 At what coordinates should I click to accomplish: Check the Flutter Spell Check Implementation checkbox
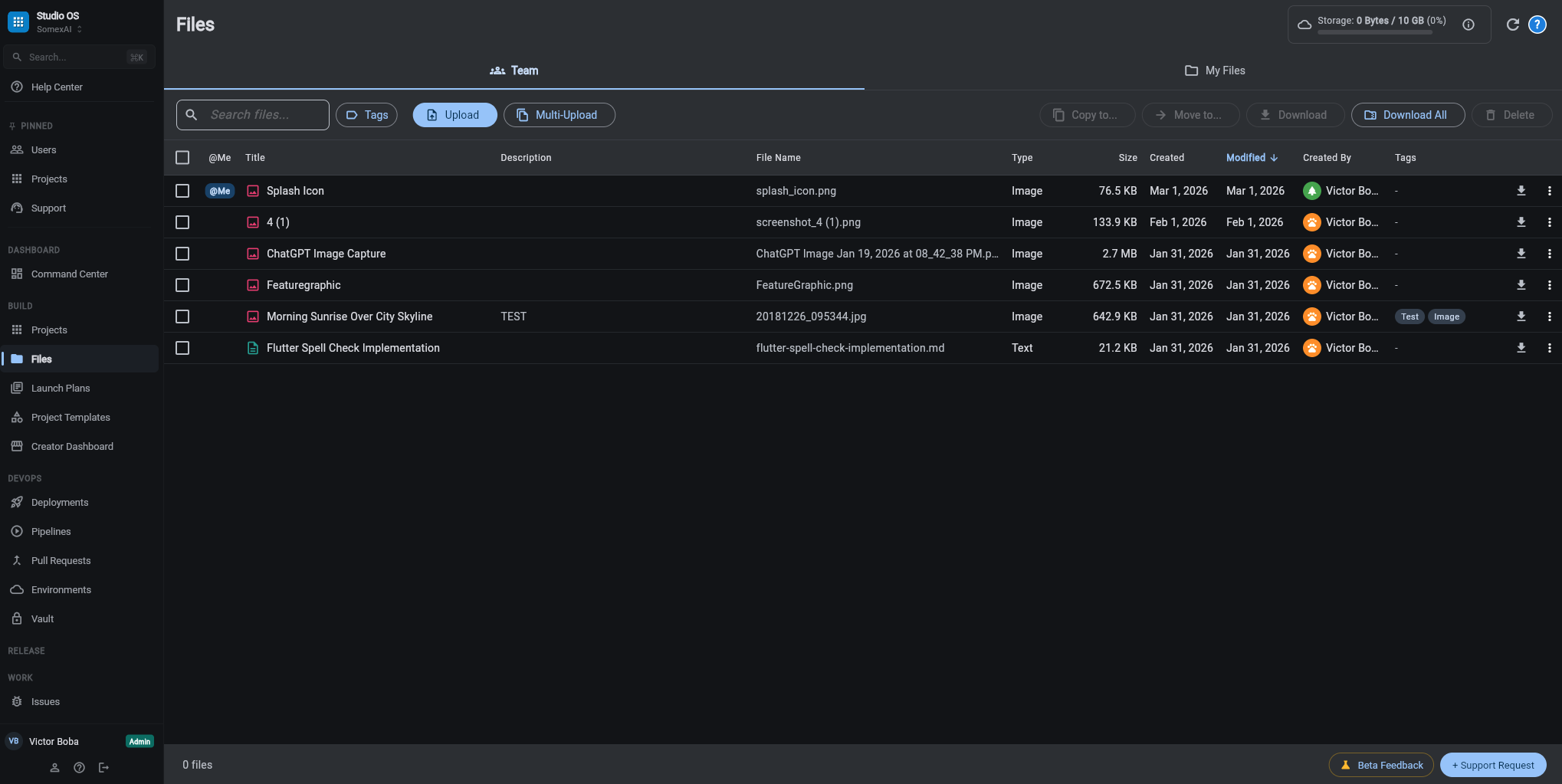pyautogui.click(x=182, y=347)
